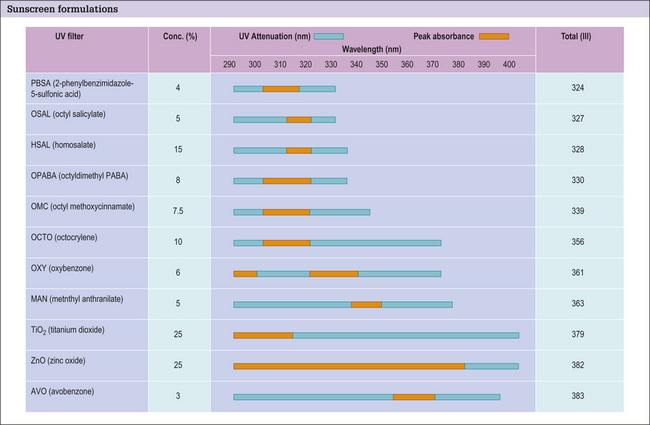Click the orange peak bar for ZnO

point(349,366)
